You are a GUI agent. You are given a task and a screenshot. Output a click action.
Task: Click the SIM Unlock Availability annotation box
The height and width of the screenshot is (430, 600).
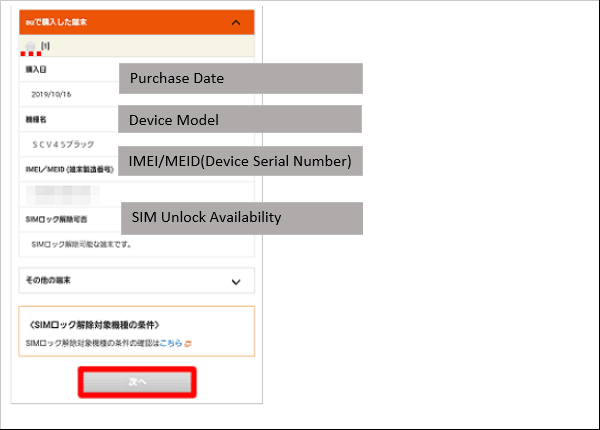click(240, 217)
